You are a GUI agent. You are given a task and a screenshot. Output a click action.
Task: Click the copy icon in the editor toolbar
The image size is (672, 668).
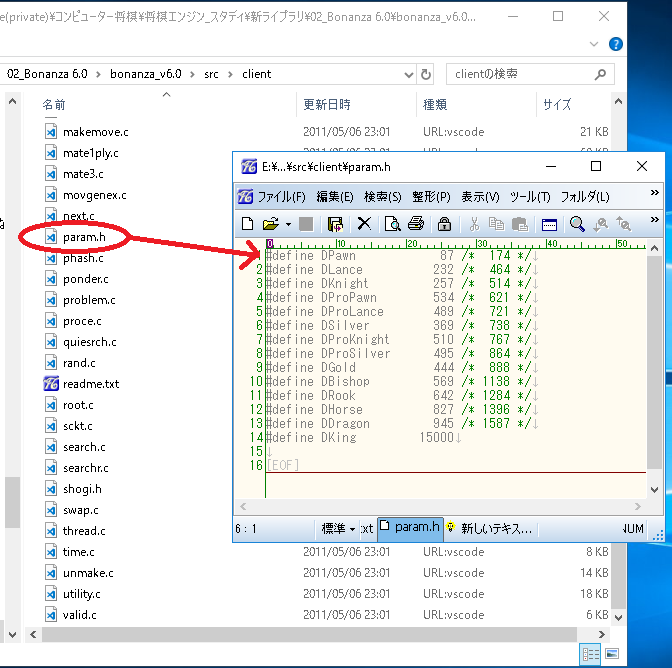(x=497, y=224)
